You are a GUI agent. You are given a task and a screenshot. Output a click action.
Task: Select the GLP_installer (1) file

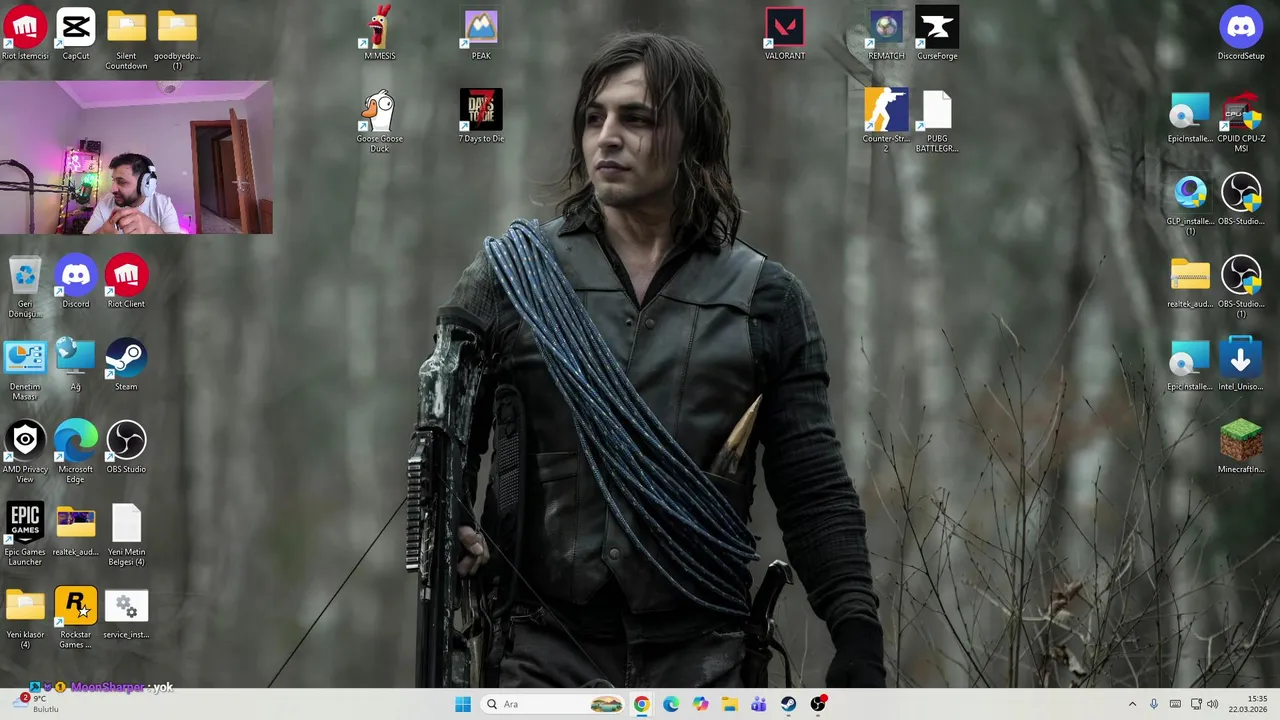tap(1190, 205)
